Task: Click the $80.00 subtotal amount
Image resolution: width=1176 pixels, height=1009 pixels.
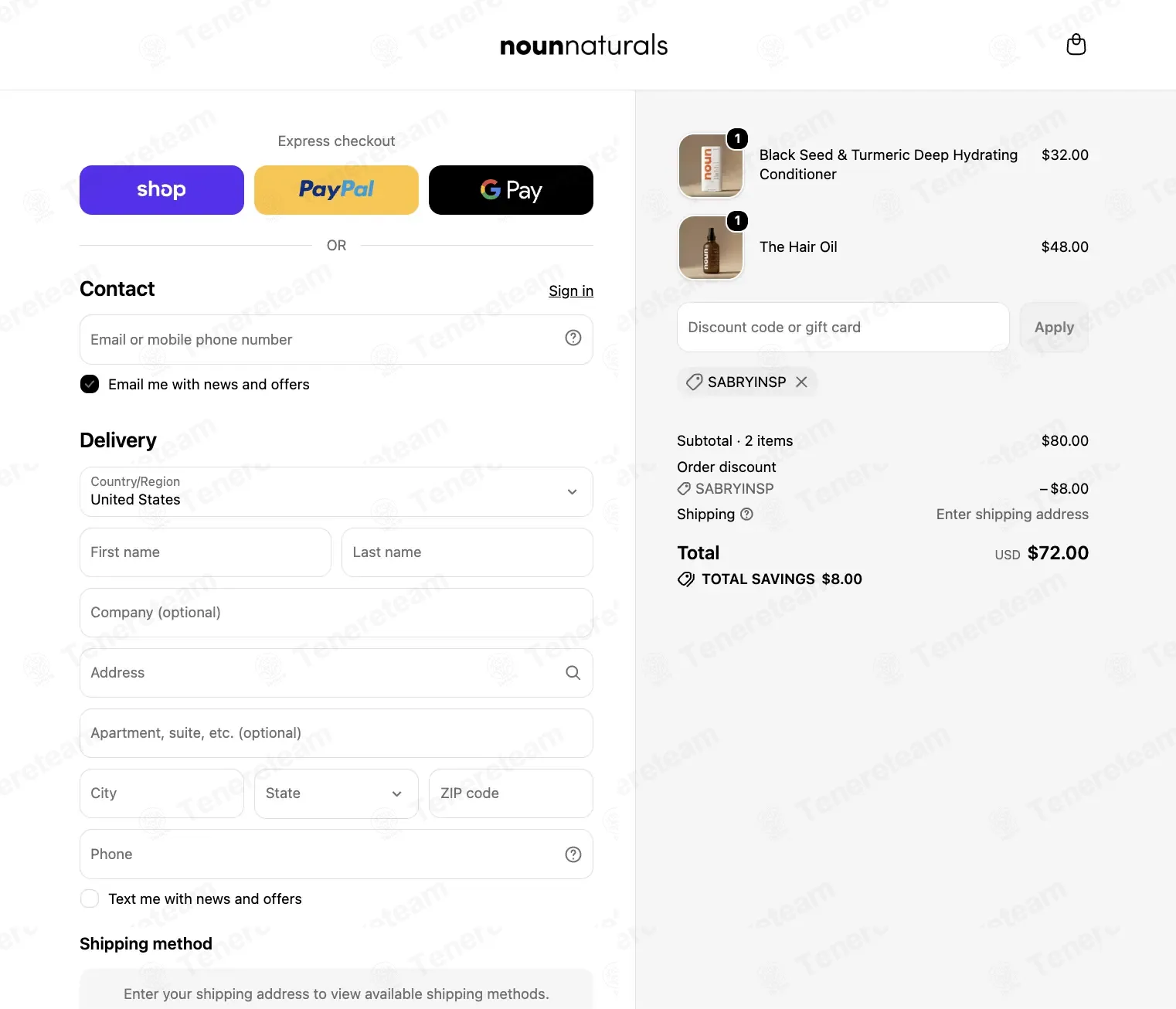Action: click(1065, 441)
